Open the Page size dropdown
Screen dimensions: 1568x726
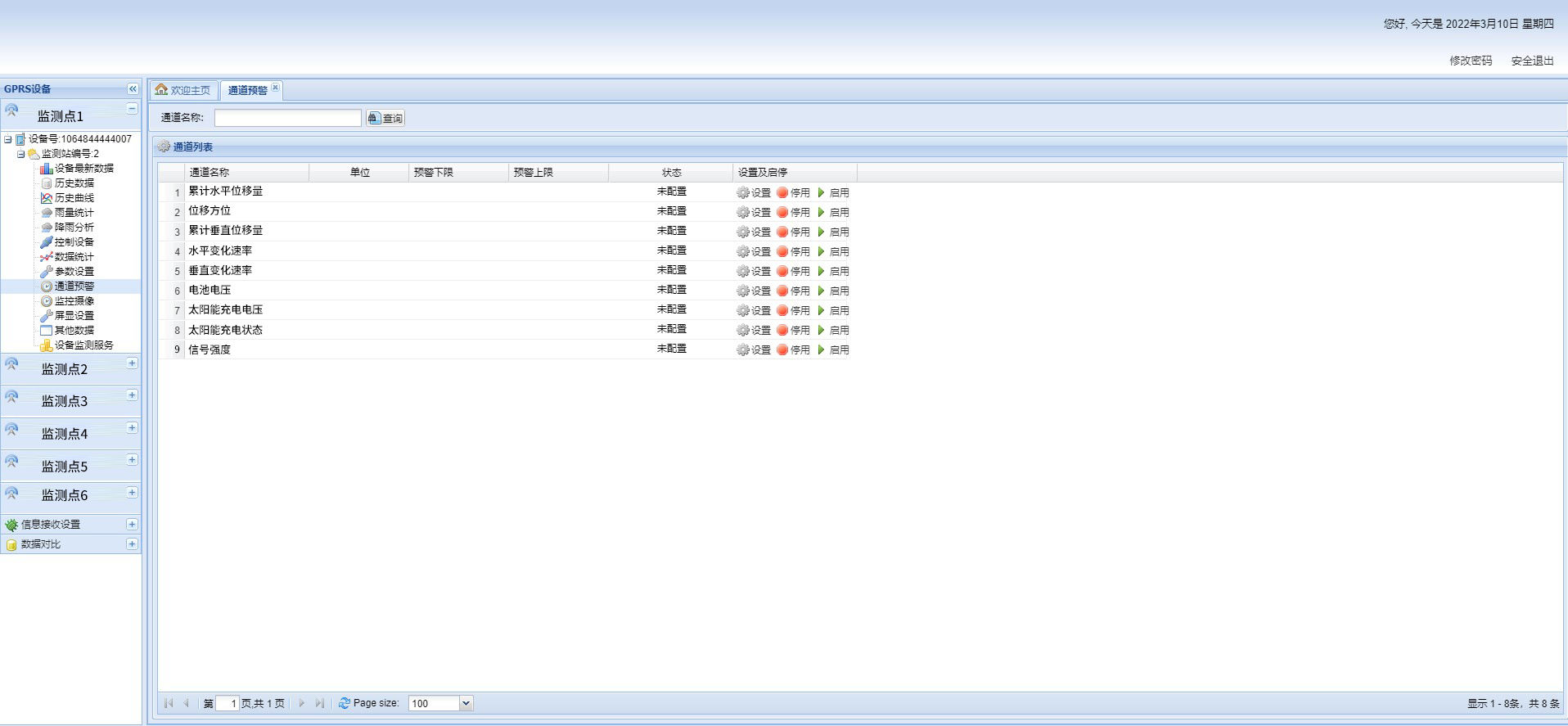(x=466, y=703)
